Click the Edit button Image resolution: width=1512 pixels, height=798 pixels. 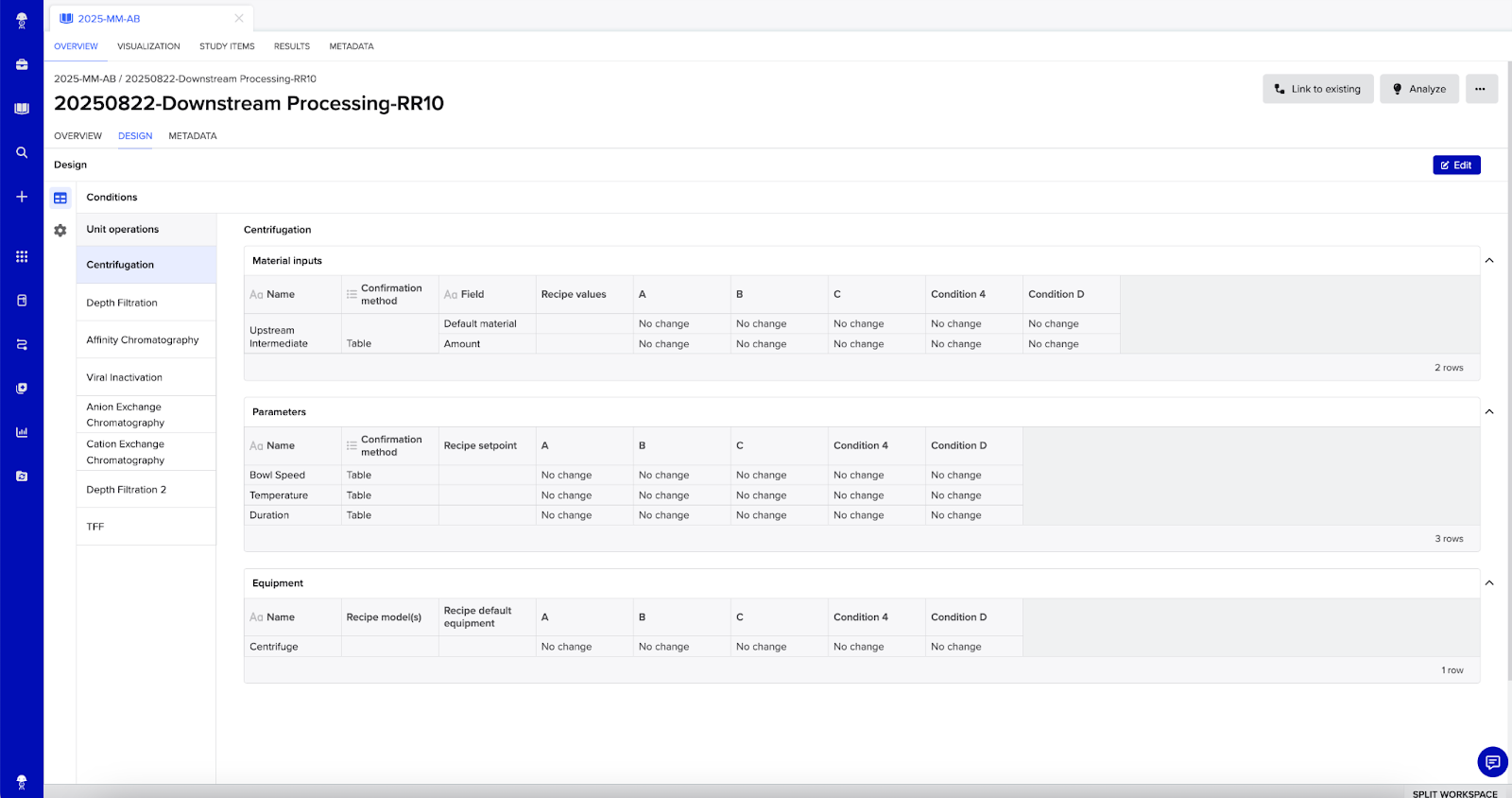click(x=1456, y=165)
